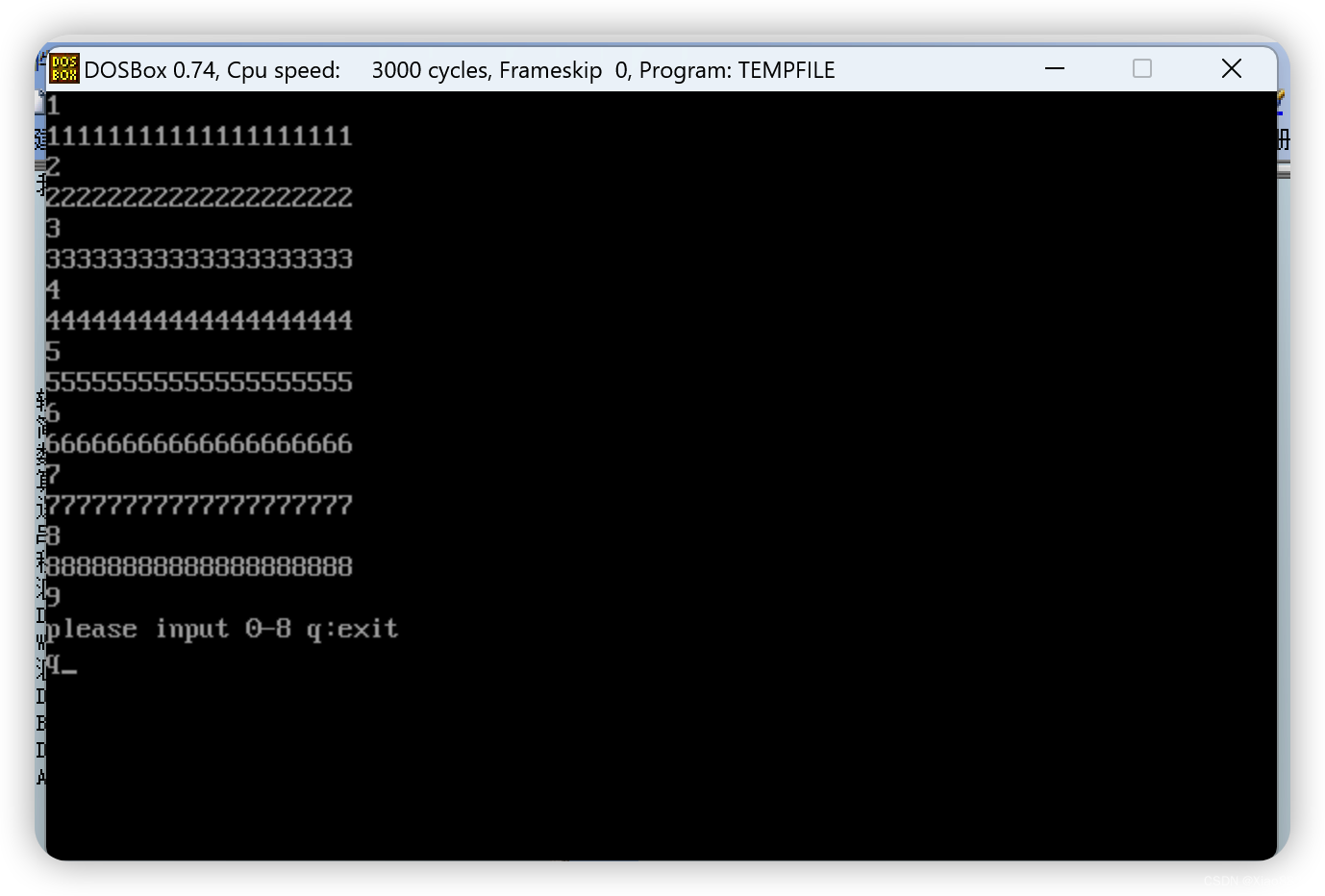Click the single digit 3 line

[x=53, y=229]
